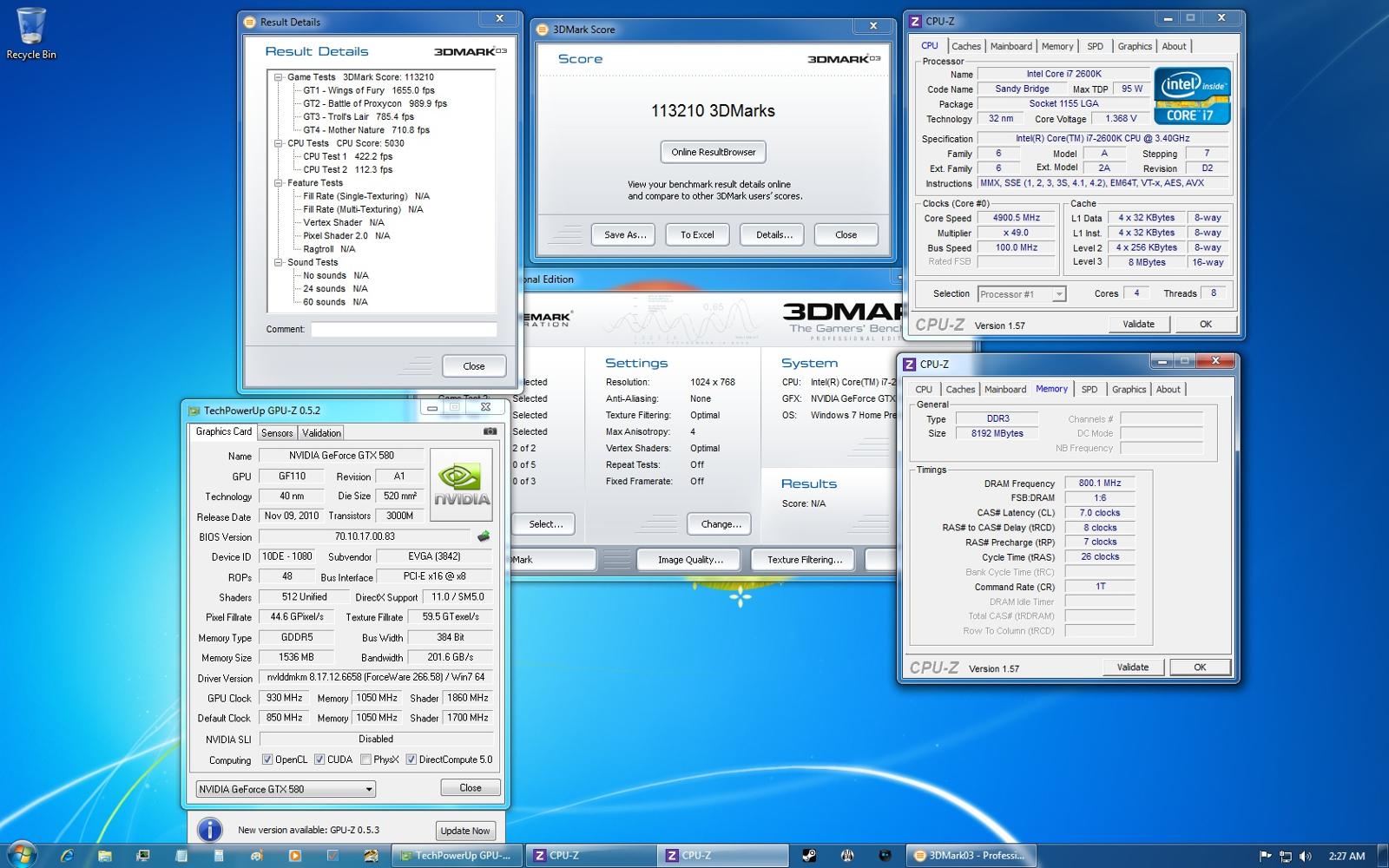Viewport: 1389px width, 868px height.
Task: Click the Comment field in Result Details
Action: click(404, 330)
